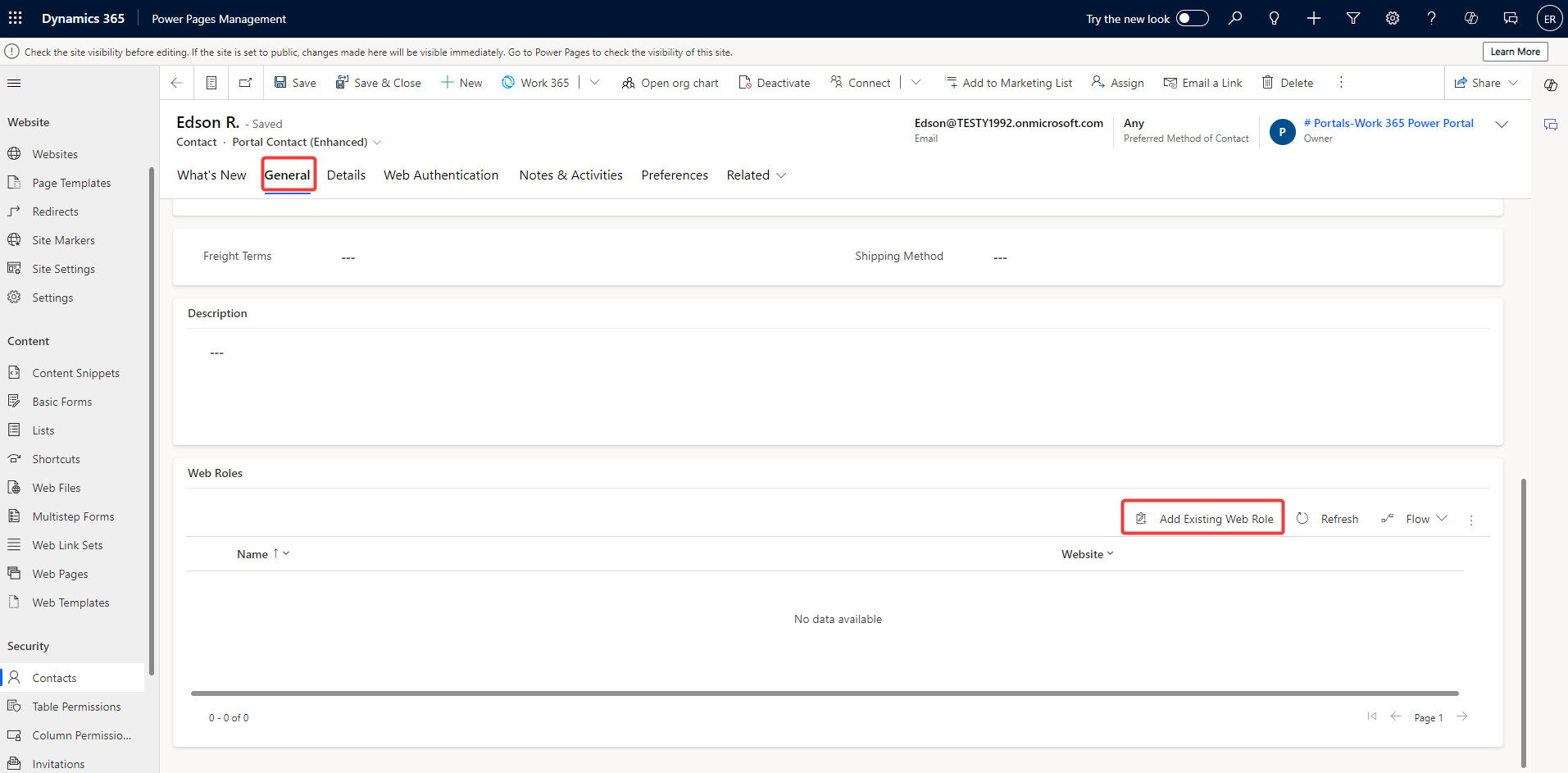The image size is (1568, 773).
Task: Open the Flow dropdown in Web Roles
Action: point(1415,519)
